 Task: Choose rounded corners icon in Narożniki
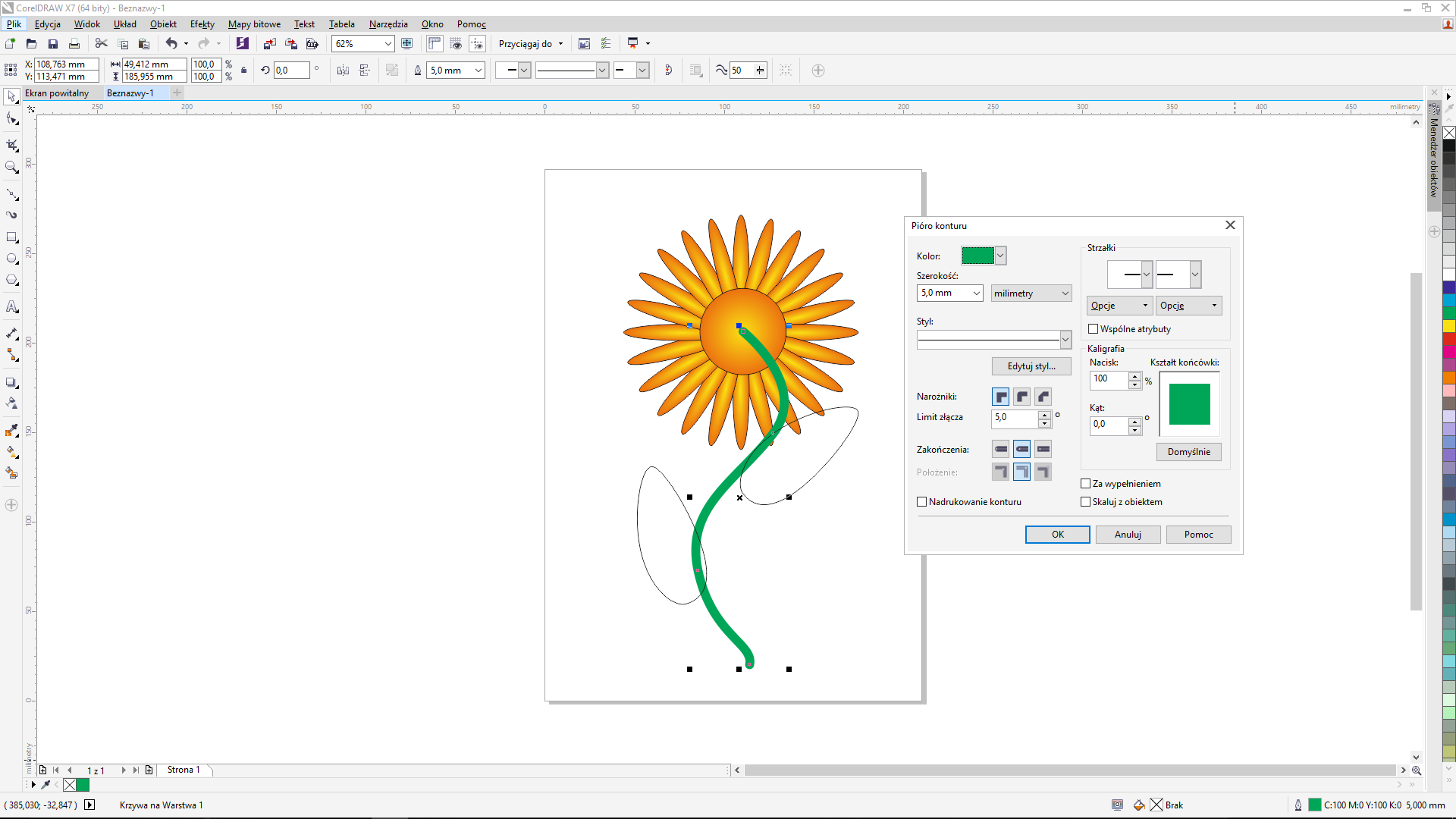(x=1022, y=397)
